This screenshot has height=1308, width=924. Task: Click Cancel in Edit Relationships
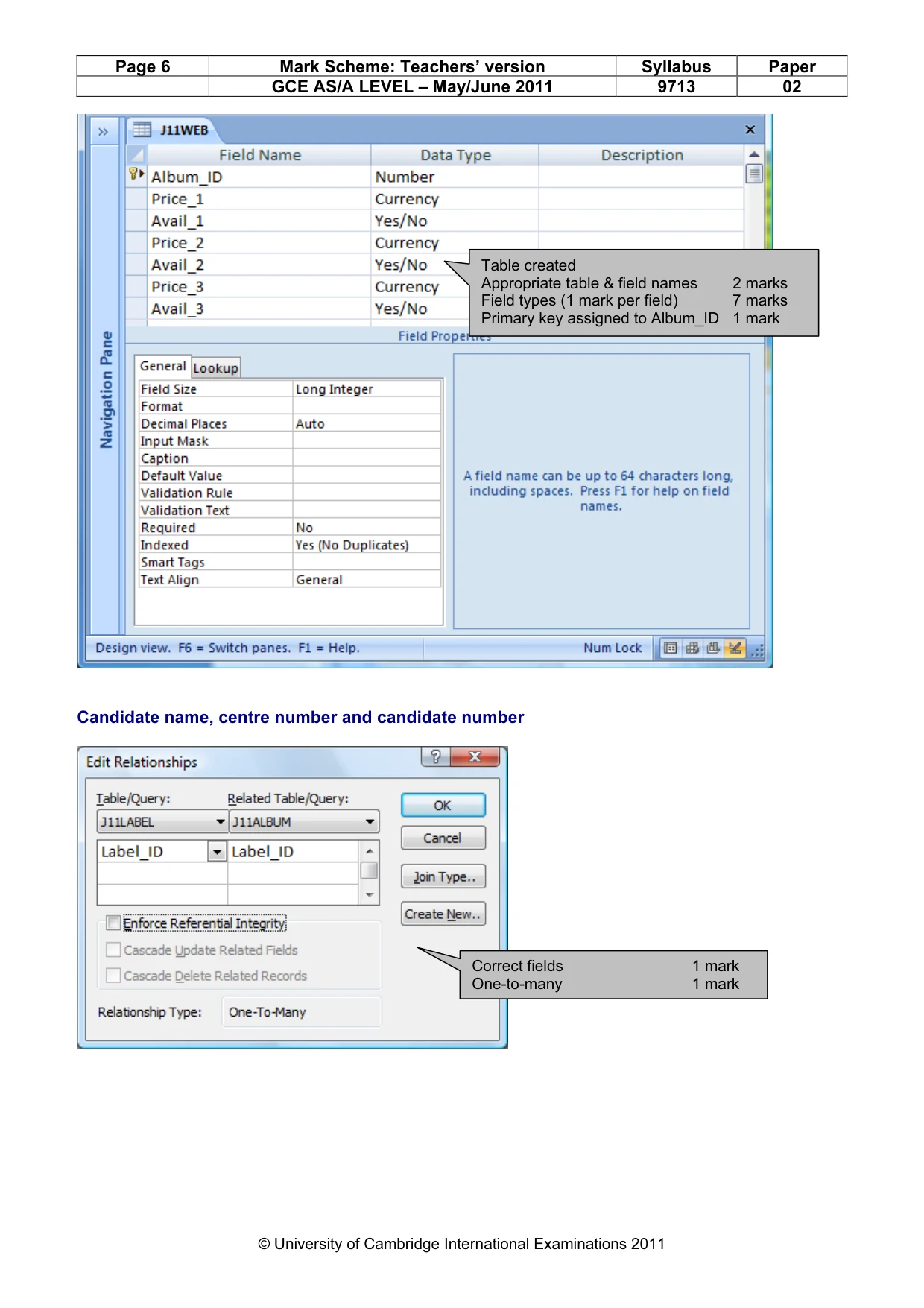(443, 838)
